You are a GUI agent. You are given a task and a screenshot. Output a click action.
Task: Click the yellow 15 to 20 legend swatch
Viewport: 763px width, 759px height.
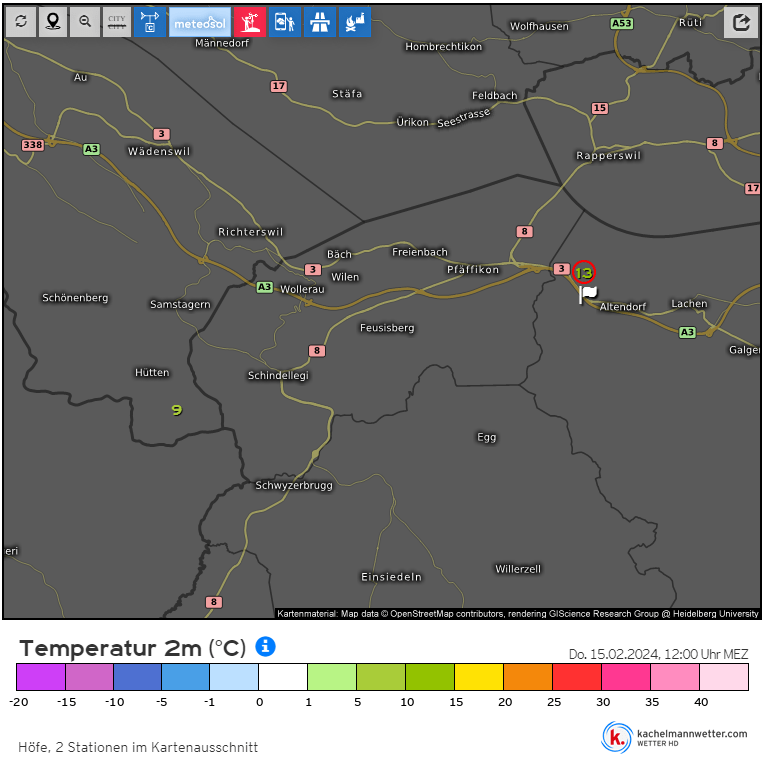tap(478, 677)
